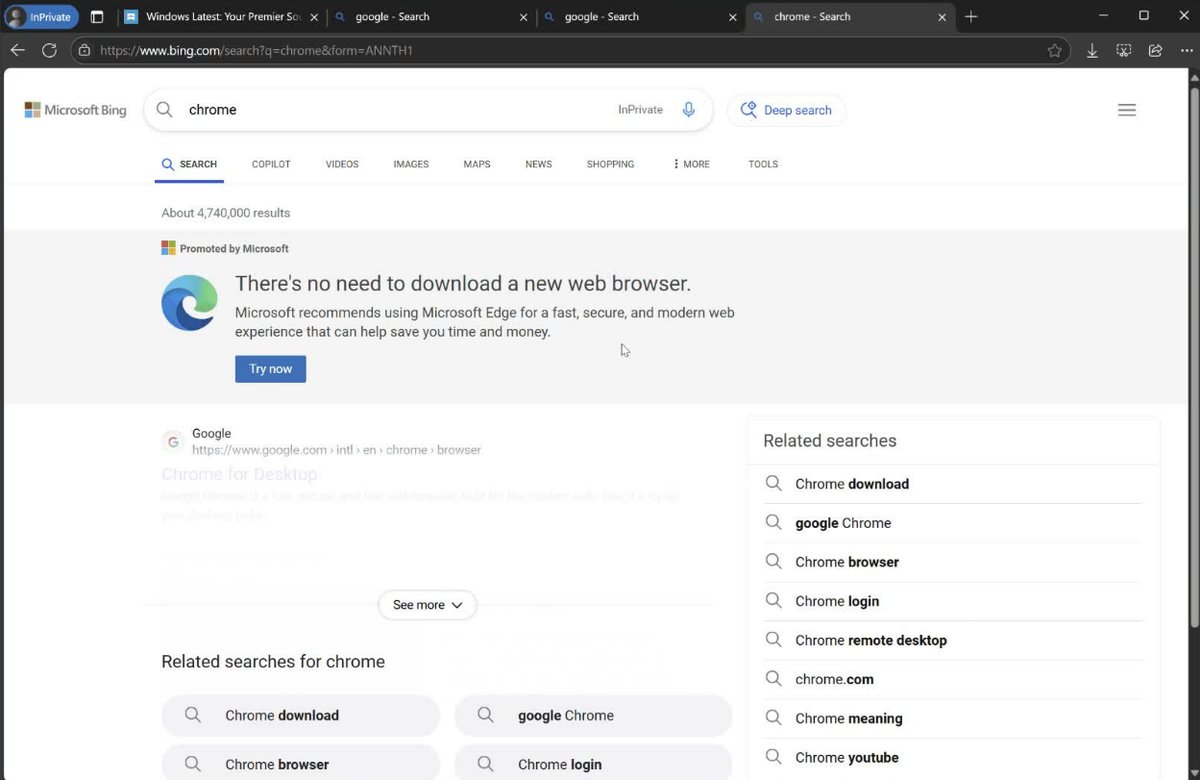The width and height of the screenshot is (1200, 780).
Task: Start voice search with microphone icon
Action: click(688, 110)
